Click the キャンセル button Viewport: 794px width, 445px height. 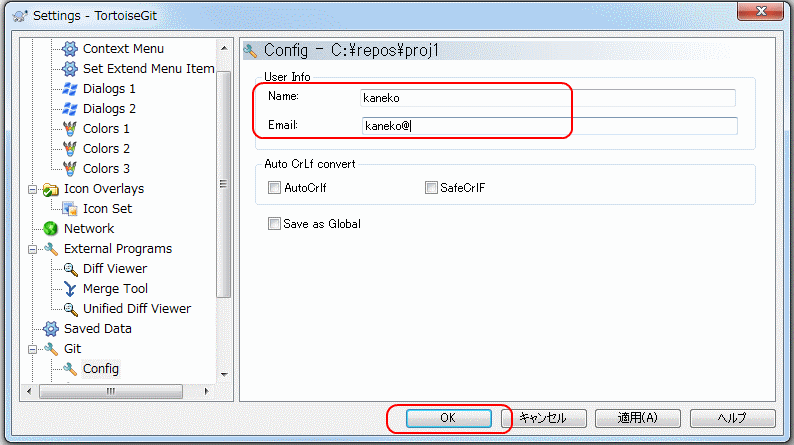(x=544, y=418)
